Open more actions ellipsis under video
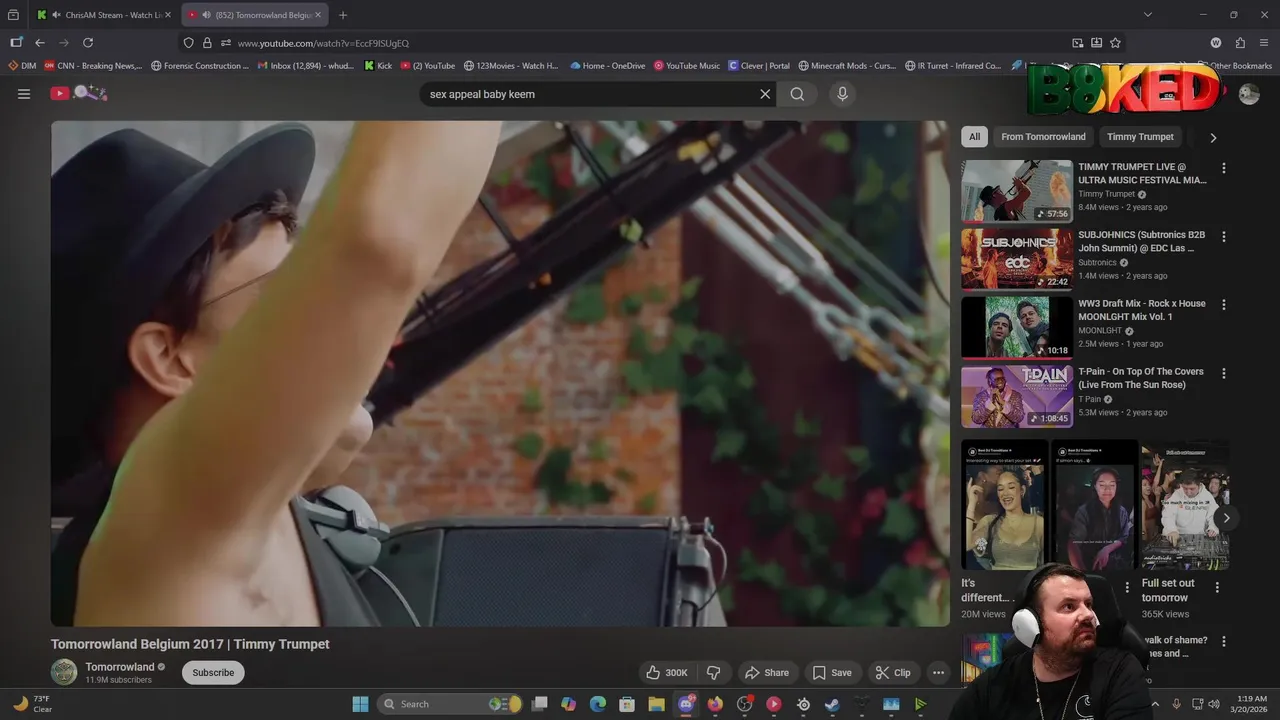Image resolution: width=1280 pixels, height=720 pixels. pyautogui.click(x=938, y=673)
